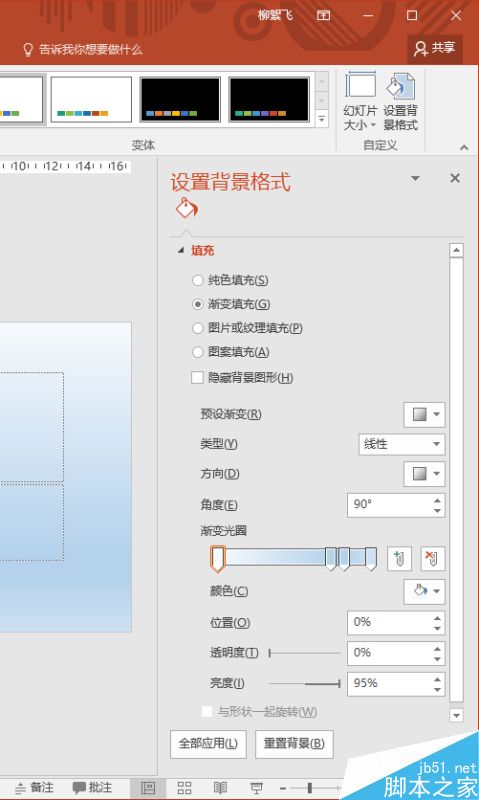The image size is (479, 800).
Task: Increase the angle with the up spinner
Action: (x=437, y=499)
